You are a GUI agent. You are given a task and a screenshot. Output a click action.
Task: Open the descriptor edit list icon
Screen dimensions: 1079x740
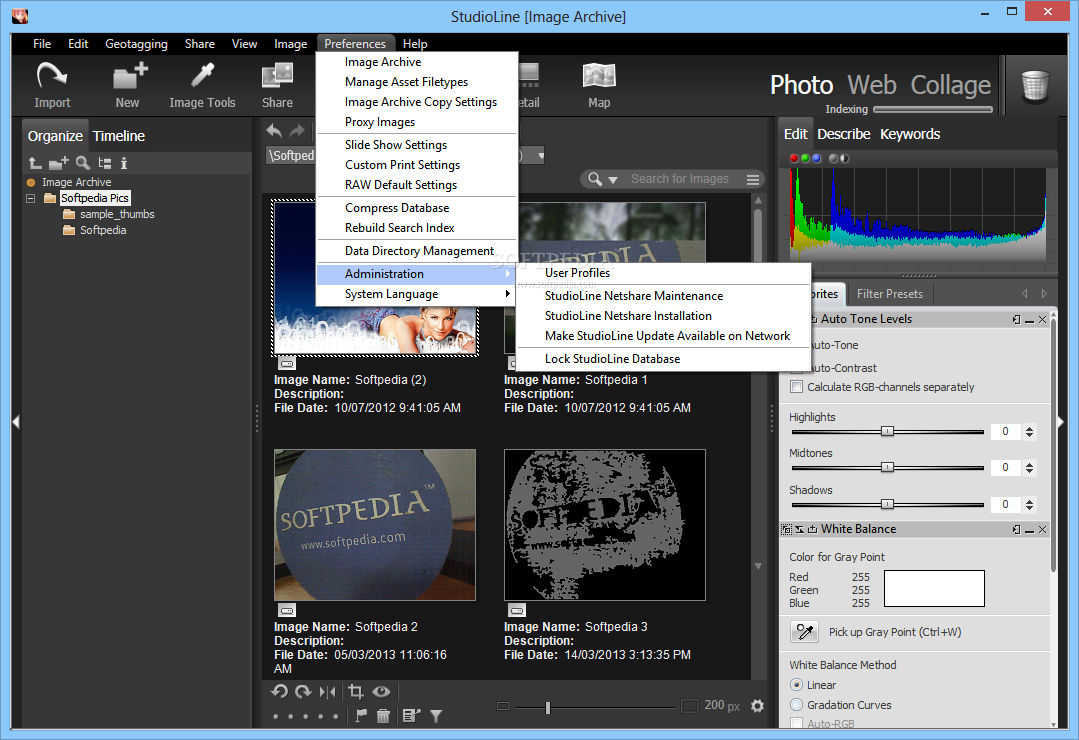[411, 716]
